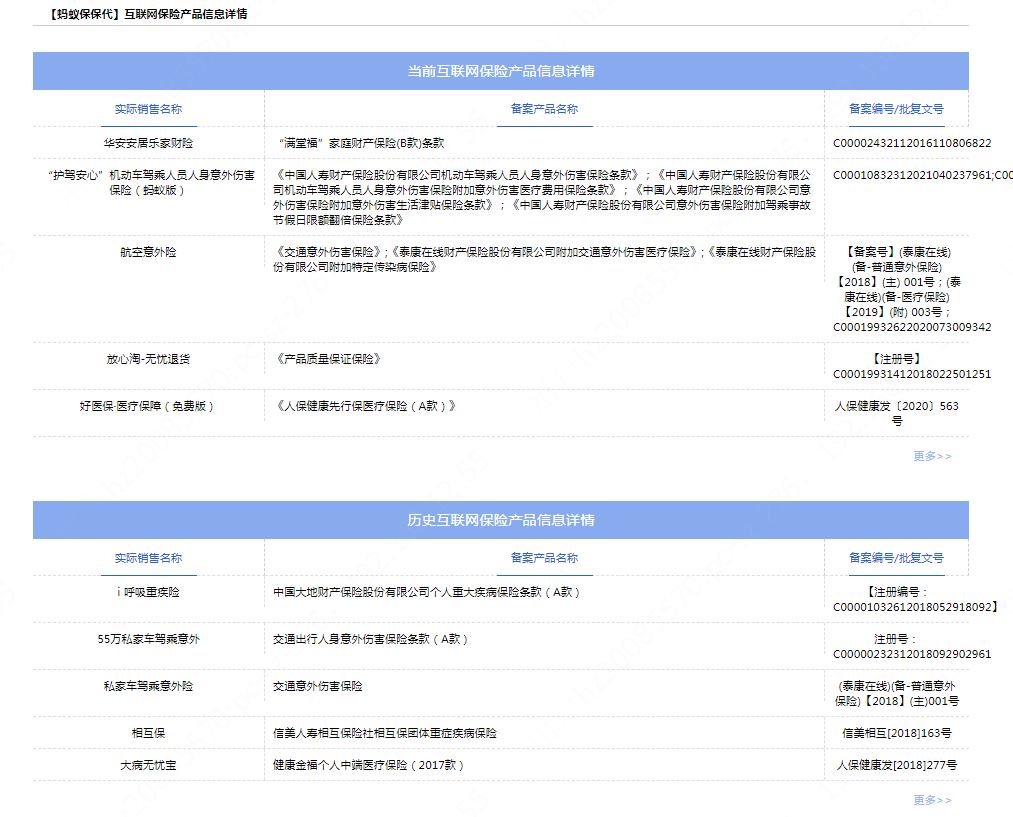Select the 当前互联网保险产品信息详情 section banner
The width and height of the screenshot is (1013, 817).
click(501, 71)
